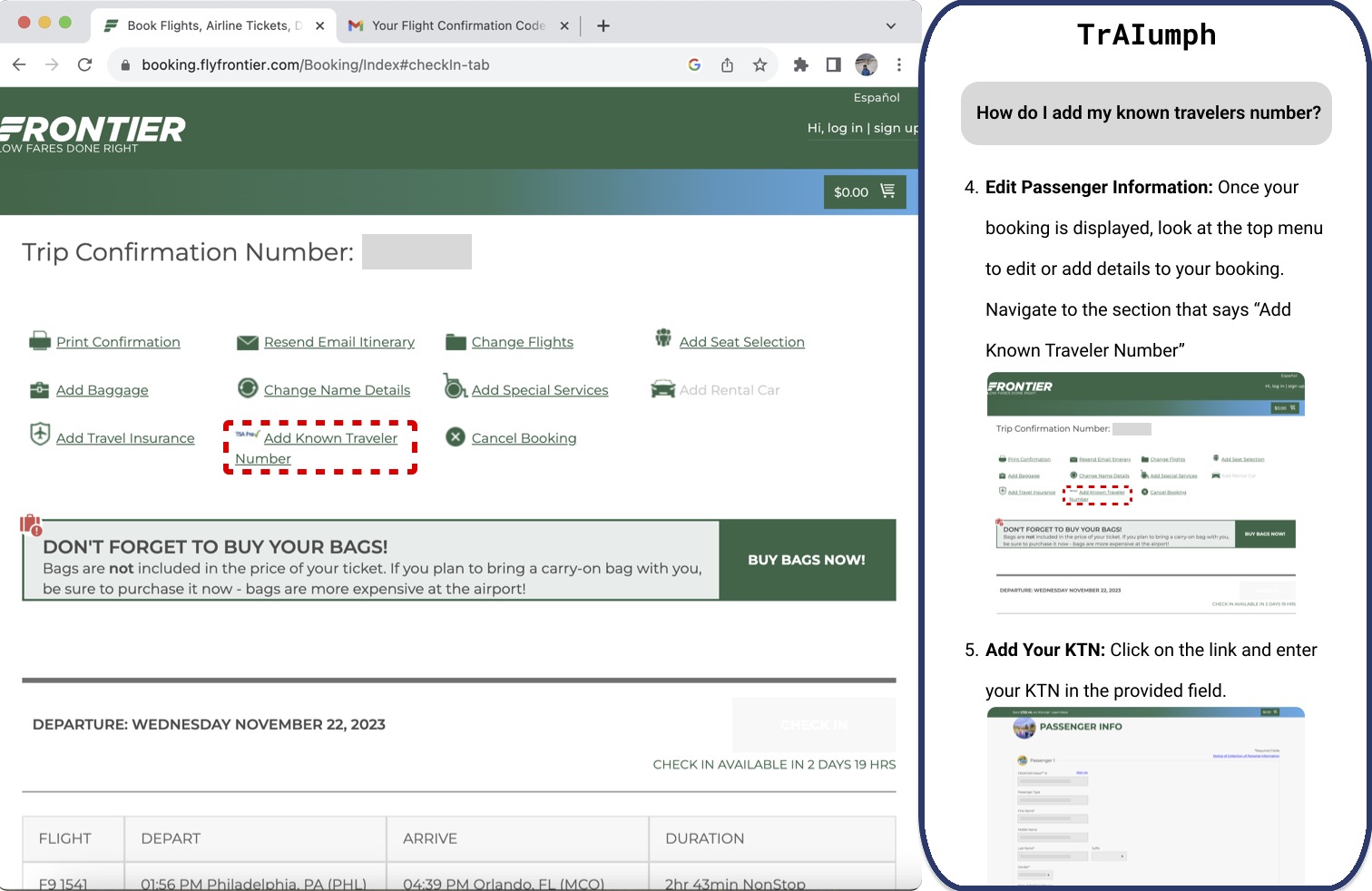Select the 'CHECK IN AVAILABLE IN 2 DAYS 19 HRS' text
The image size is (1372, 891).
(x=774, y=765)
